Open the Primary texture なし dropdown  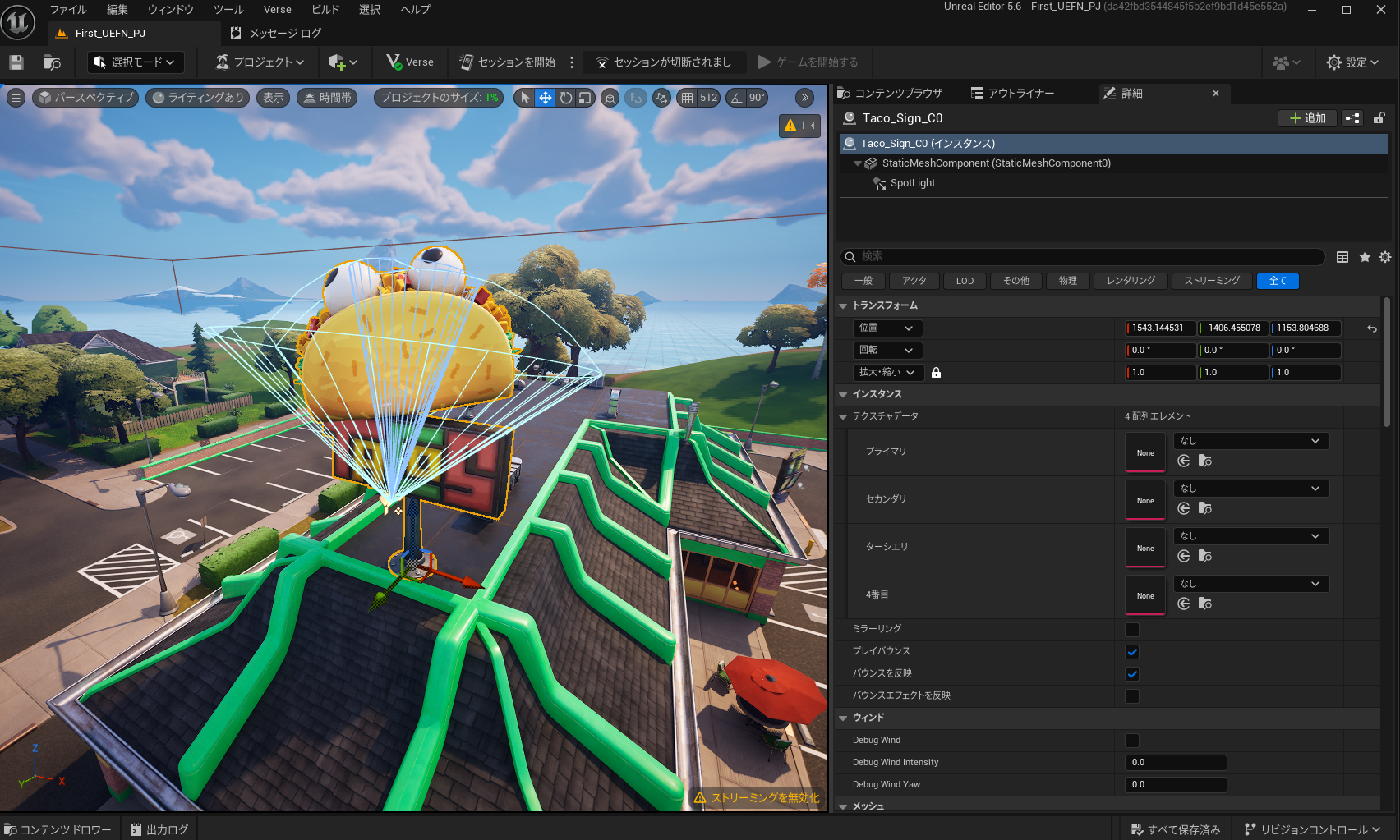pyautogui.click(x=1251, y=441)
